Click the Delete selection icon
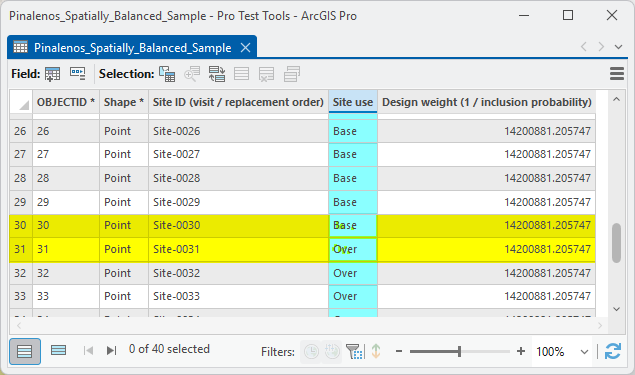This screenshot has height=375, width=635. pos(266,74)
